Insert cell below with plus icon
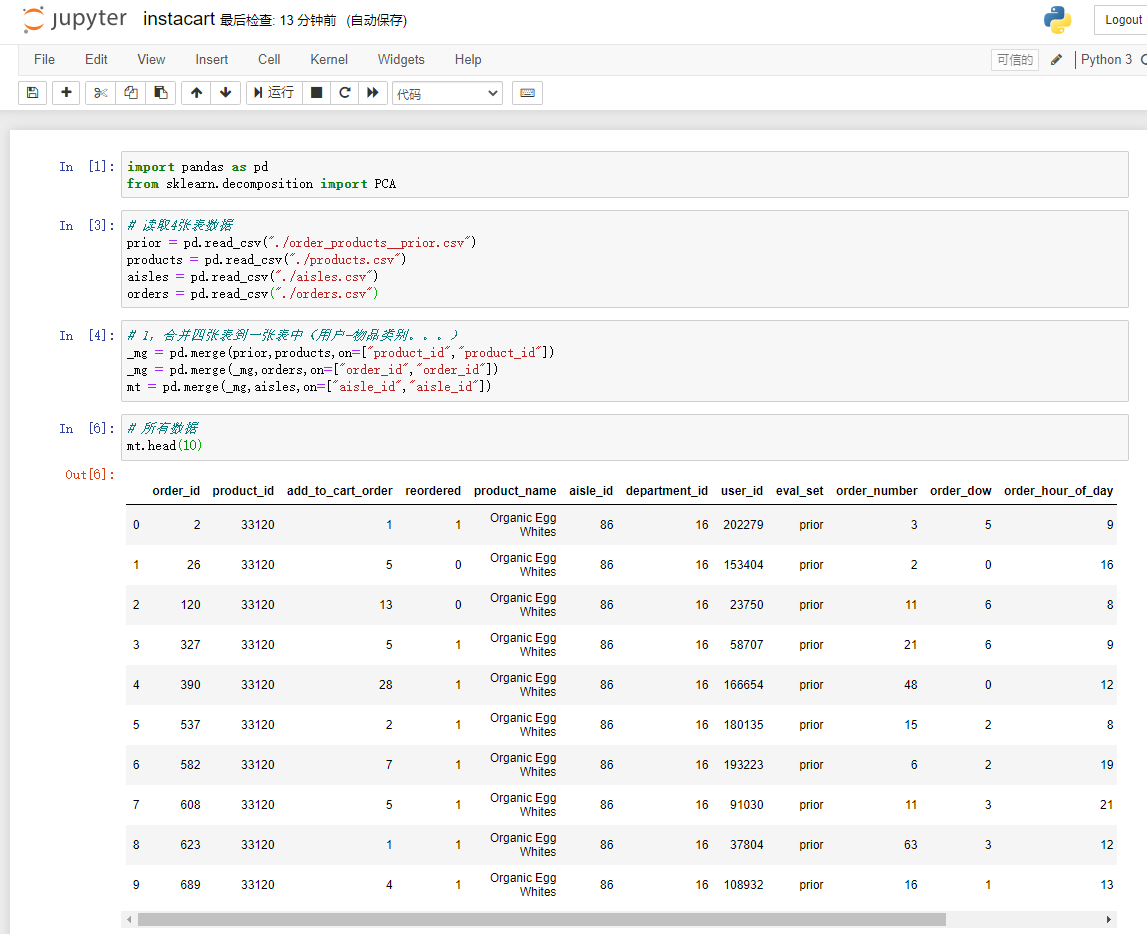This screenshot has width=1147, height=934. click(66, 93)
